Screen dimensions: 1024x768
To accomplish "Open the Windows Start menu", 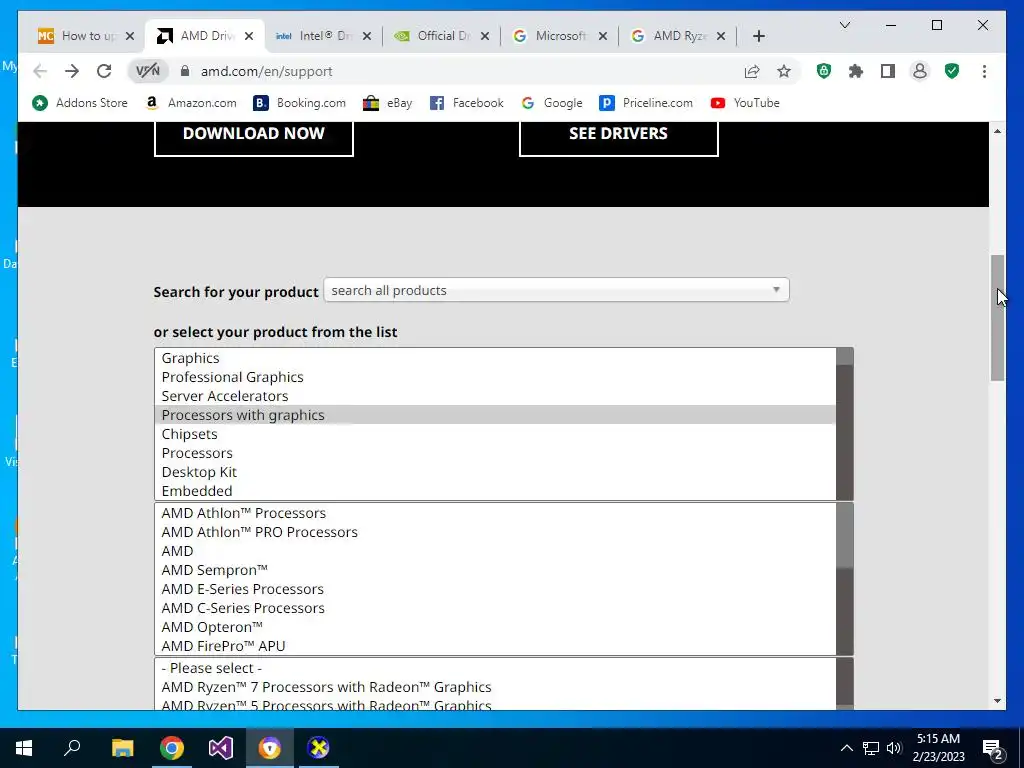I will (24, 748).
